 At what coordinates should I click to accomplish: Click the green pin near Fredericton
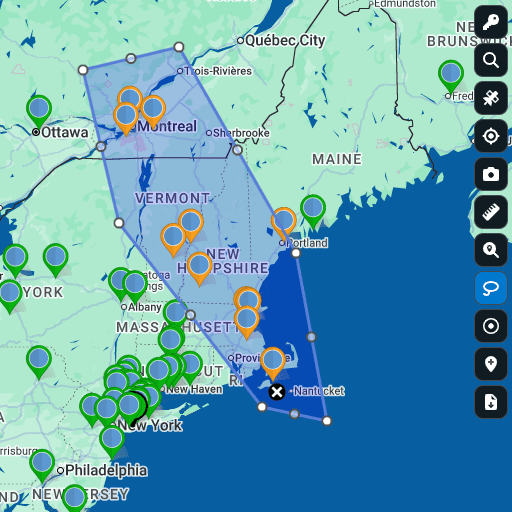(x=451, y=75)
